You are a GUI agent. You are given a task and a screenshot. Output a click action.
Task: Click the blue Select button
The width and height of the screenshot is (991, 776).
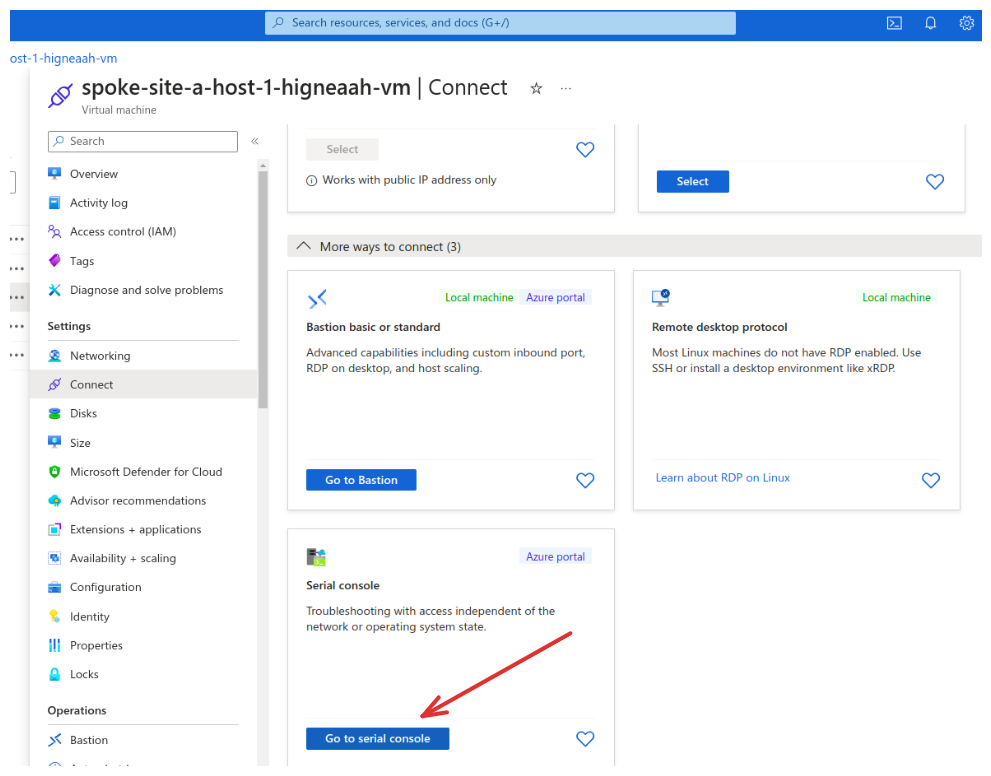[693, 181]
